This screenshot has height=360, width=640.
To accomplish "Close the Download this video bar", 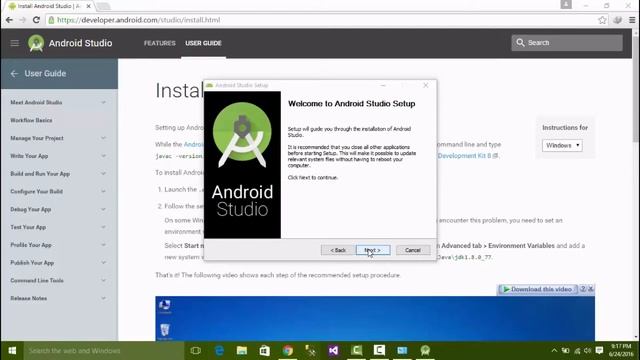I will tap(590, 289).
